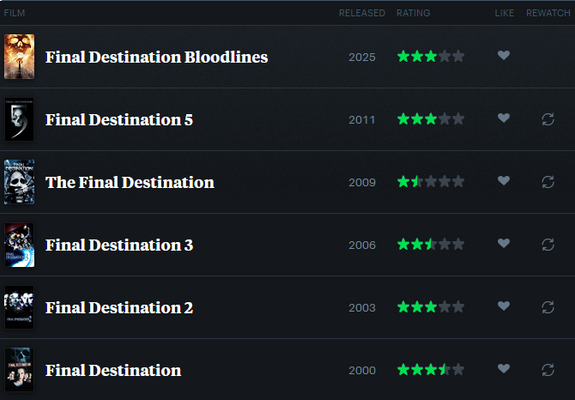Toggle the like heart for Final Destination Bloodlines
This screenshot has width=575, height=400.
pos(503,55)
